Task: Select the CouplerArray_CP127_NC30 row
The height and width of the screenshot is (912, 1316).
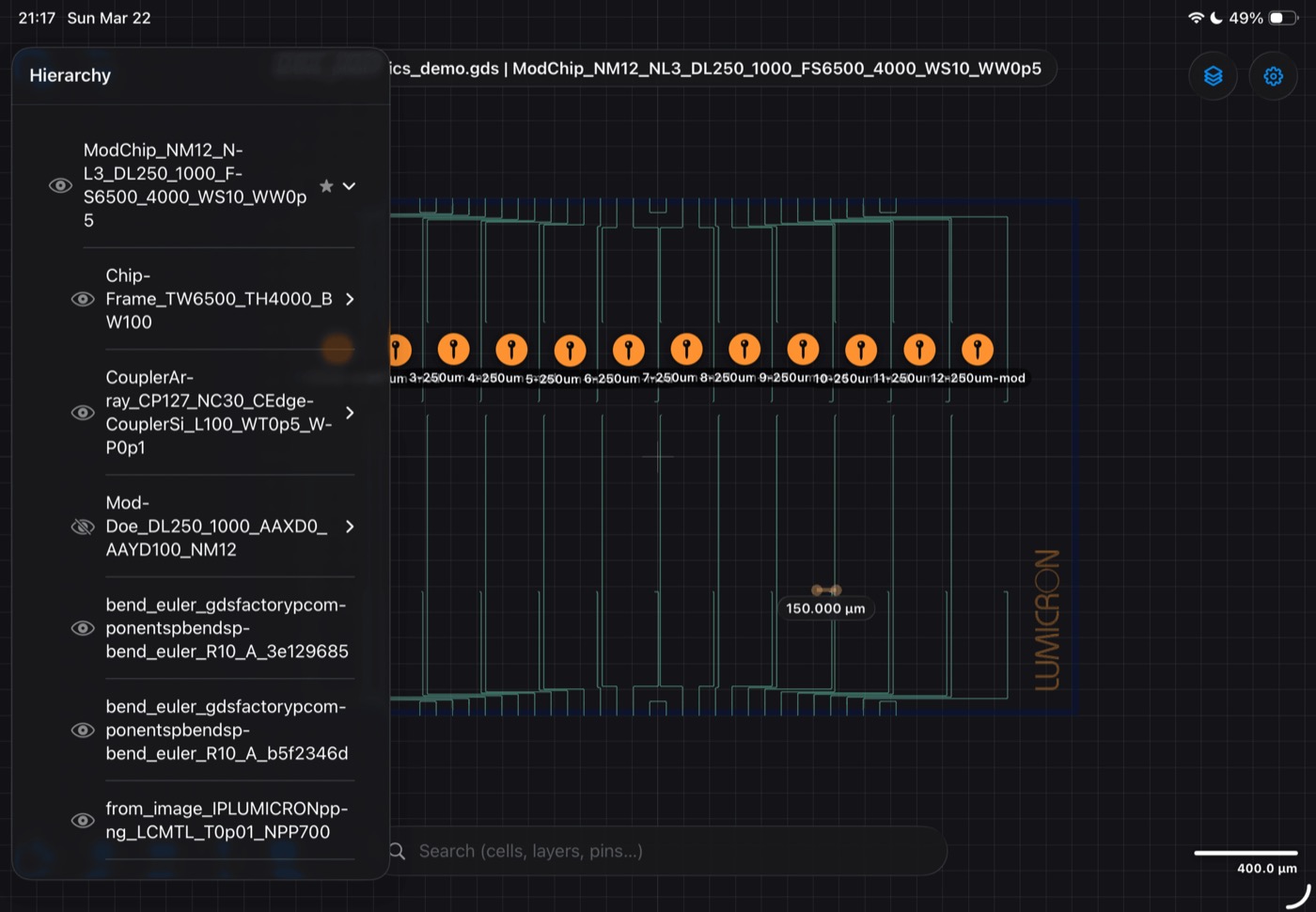Action: tap(218, 413)
